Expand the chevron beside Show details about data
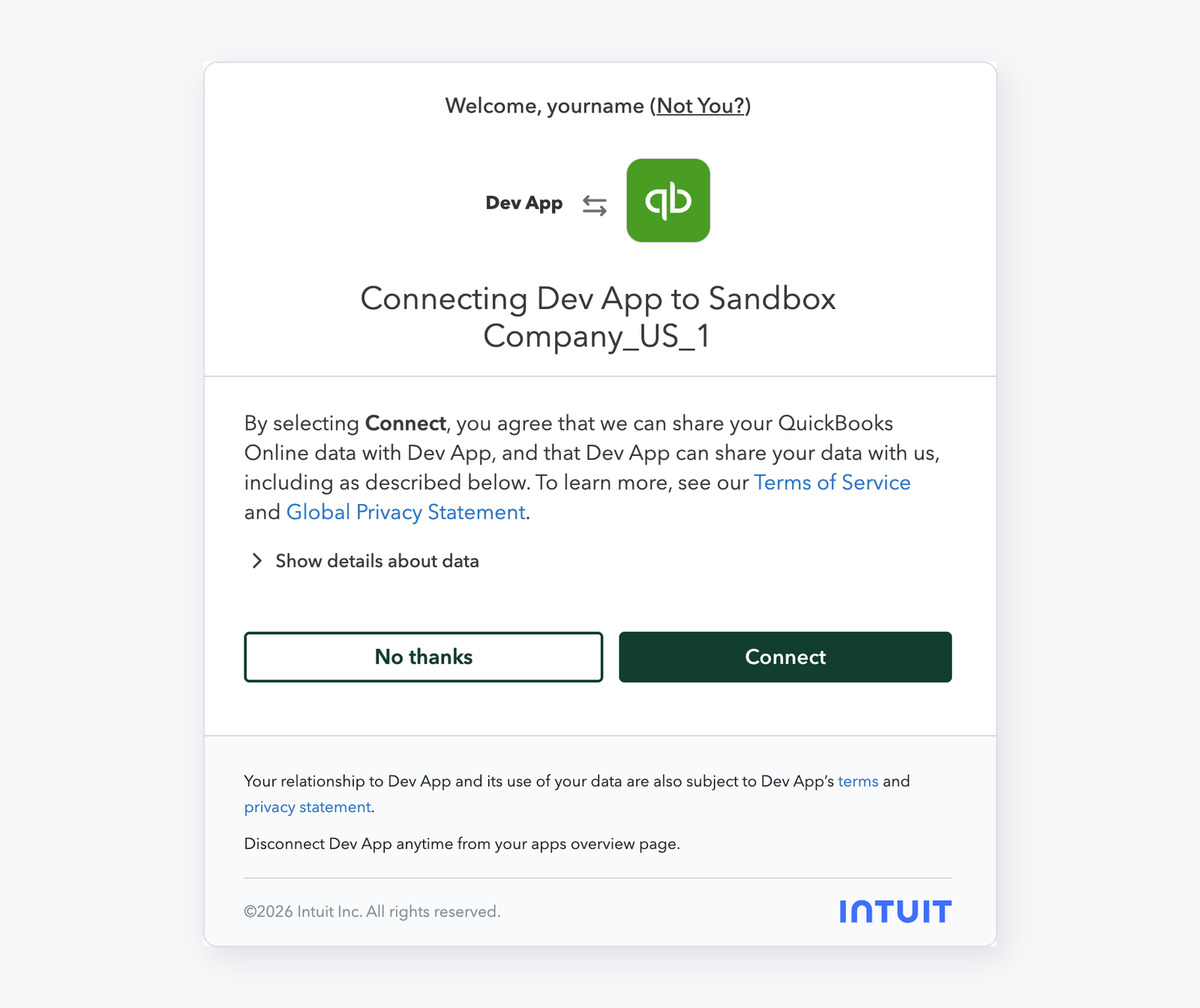 pyautogui.click(x=256, y=561)
